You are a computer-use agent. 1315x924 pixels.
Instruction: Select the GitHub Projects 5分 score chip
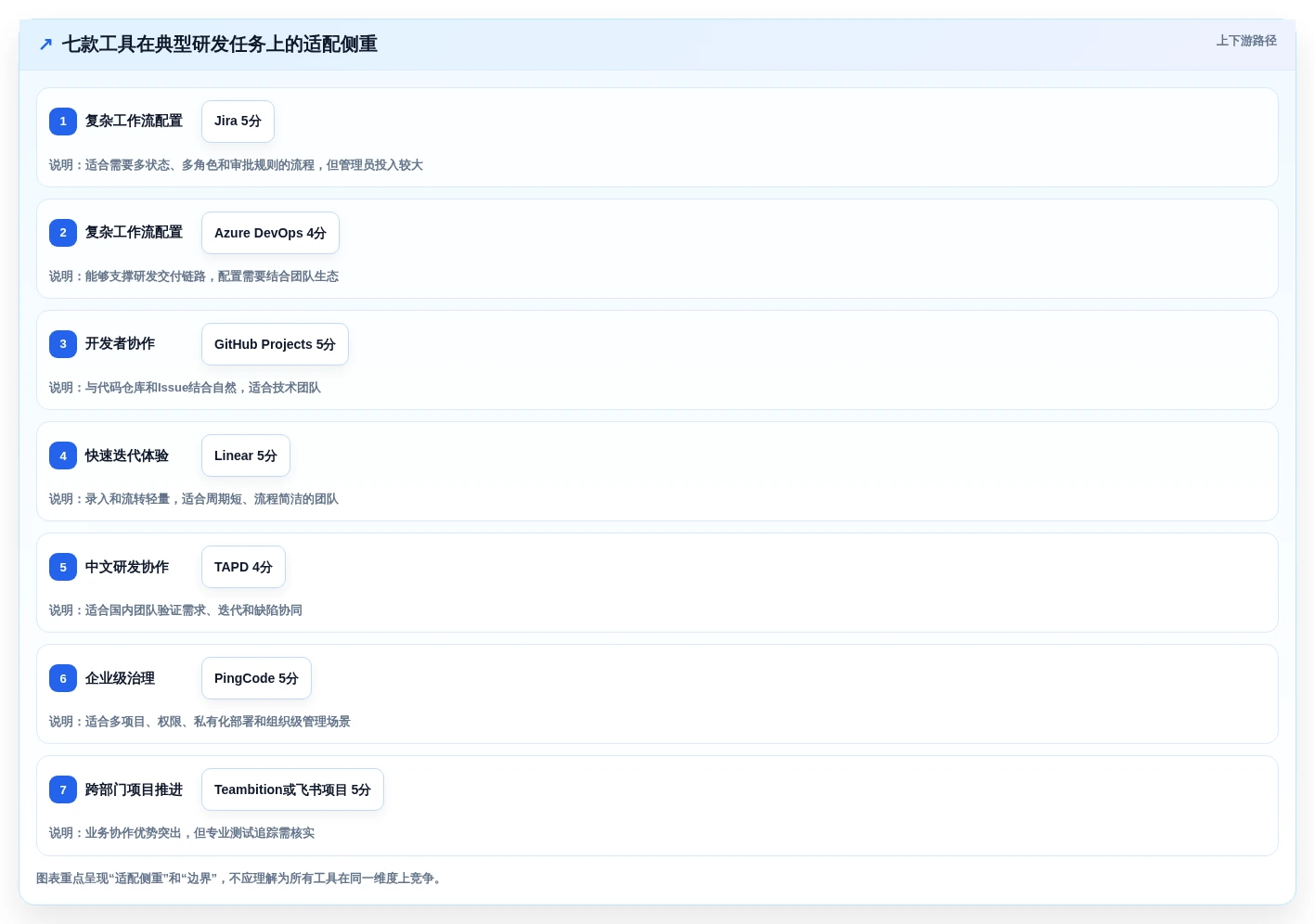[x=275, y=344]
